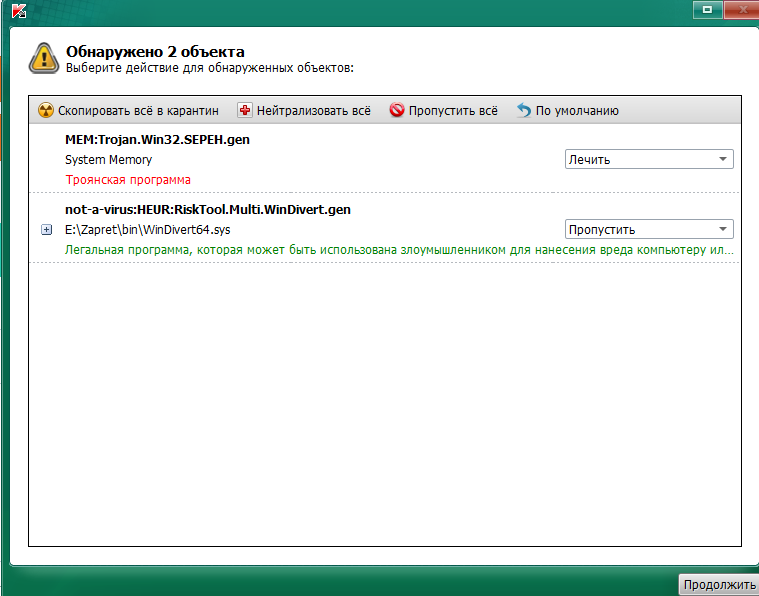Restore the window using title bar button

pyautogui.click(x=708, y=10)
